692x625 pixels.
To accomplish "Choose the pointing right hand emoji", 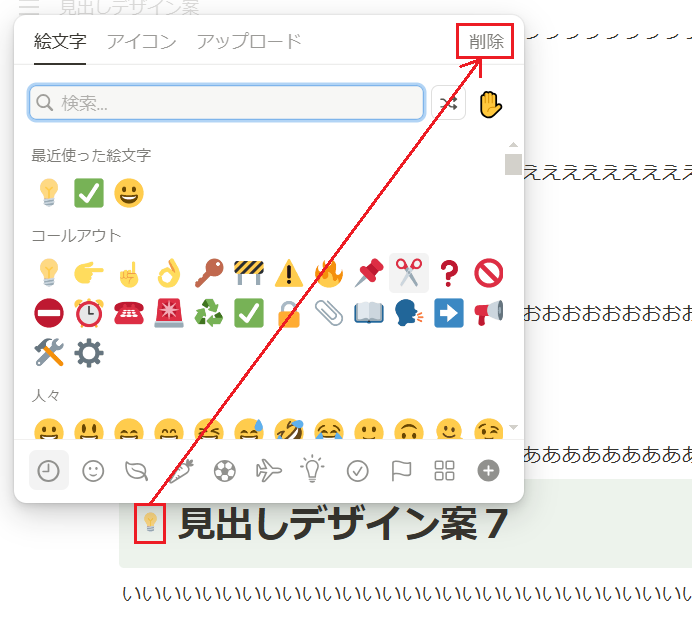I will coord(89,273).
